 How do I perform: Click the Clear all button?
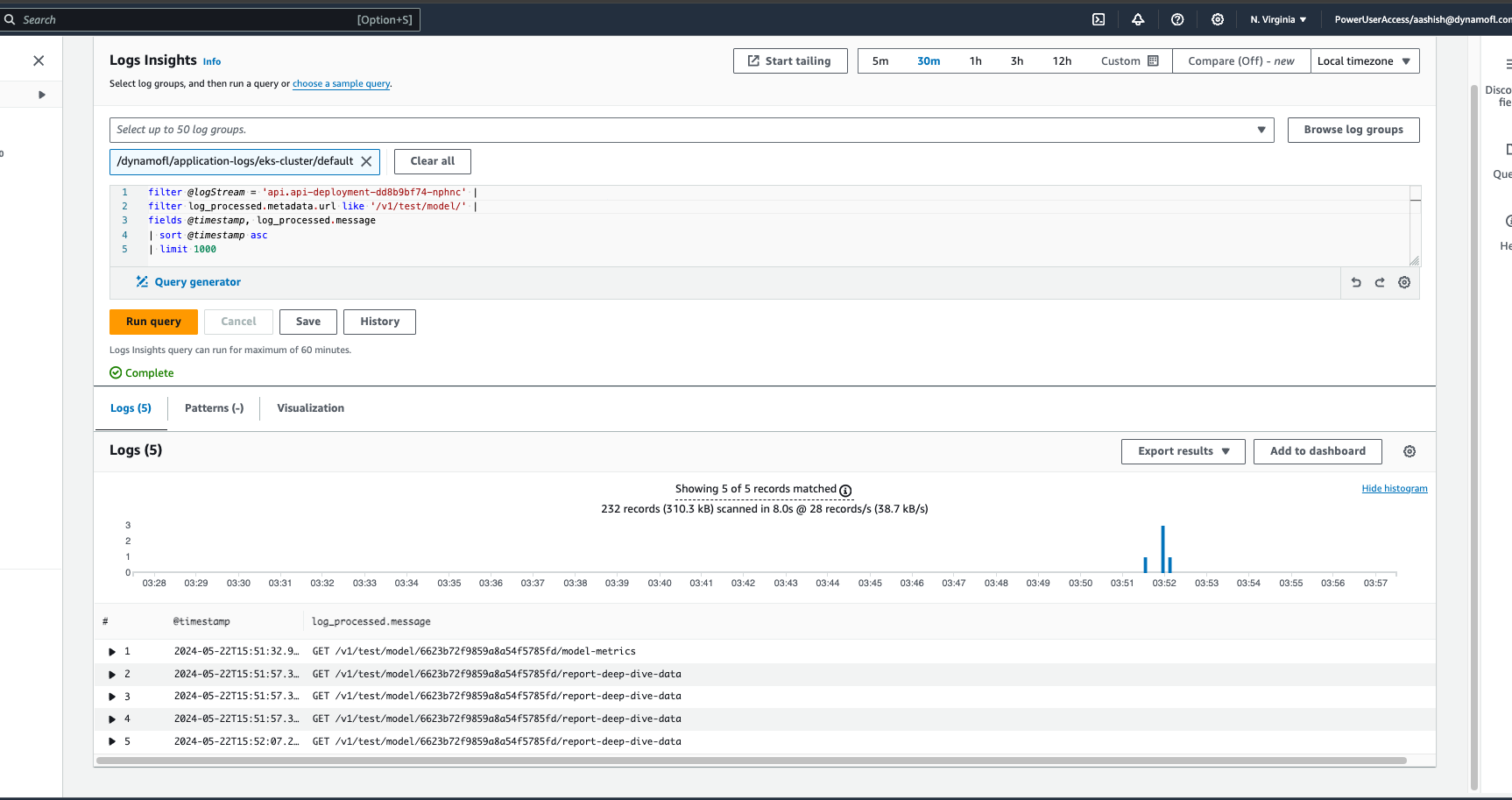[x=432, y=161]
